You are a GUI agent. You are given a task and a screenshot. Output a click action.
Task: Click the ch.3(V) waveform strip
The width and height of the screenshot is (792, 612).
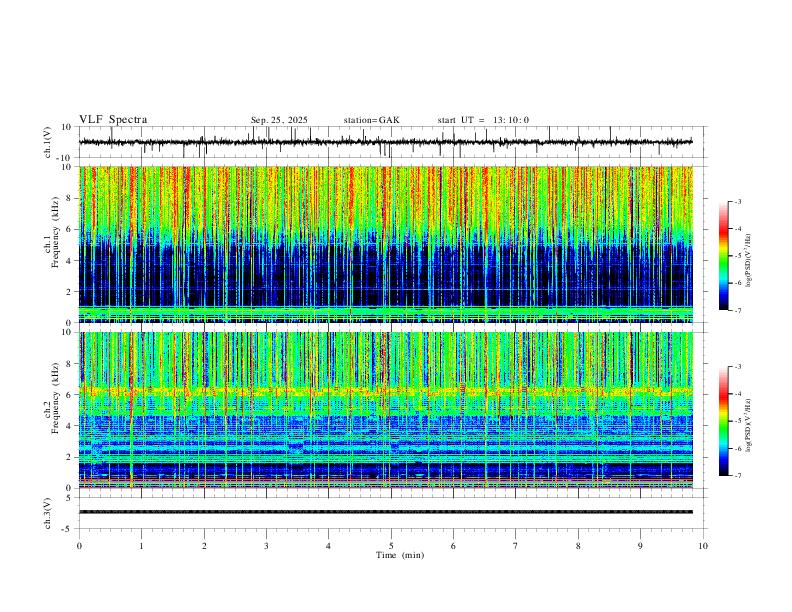(x=386, y=512)
